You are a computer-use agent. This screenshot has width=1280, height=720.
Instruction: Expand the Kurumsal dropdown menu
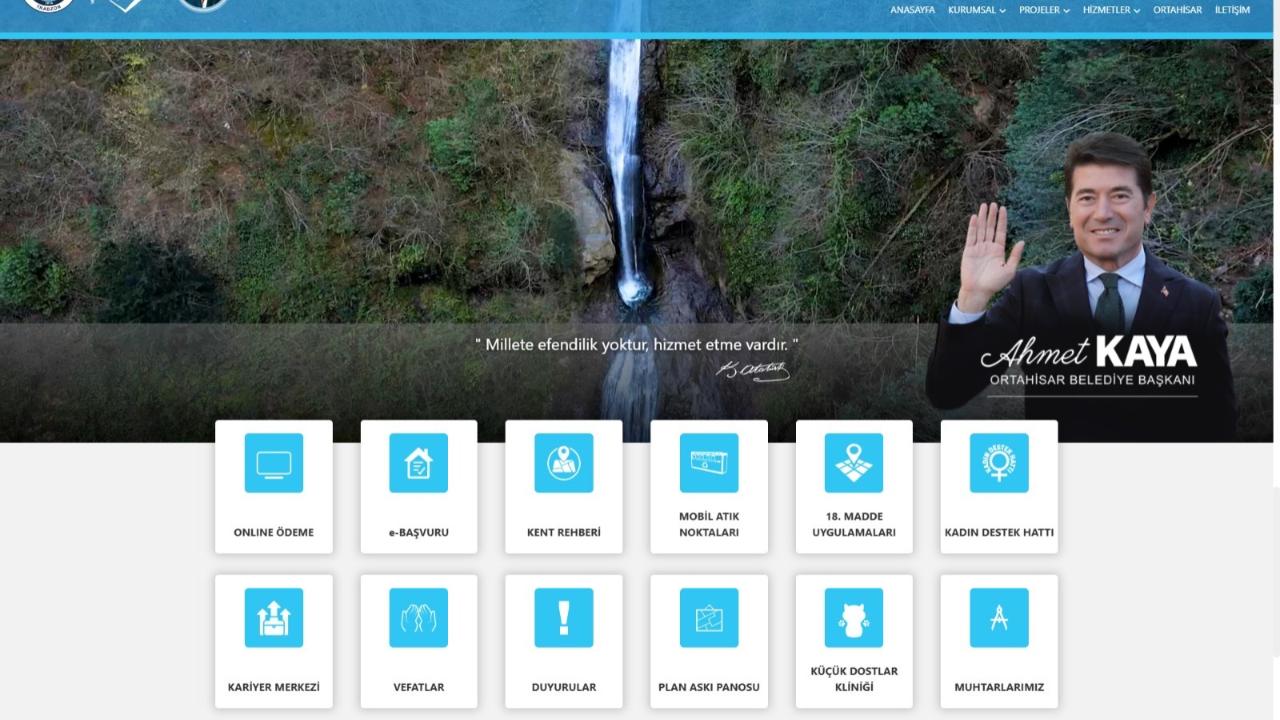tap(977, 10)
